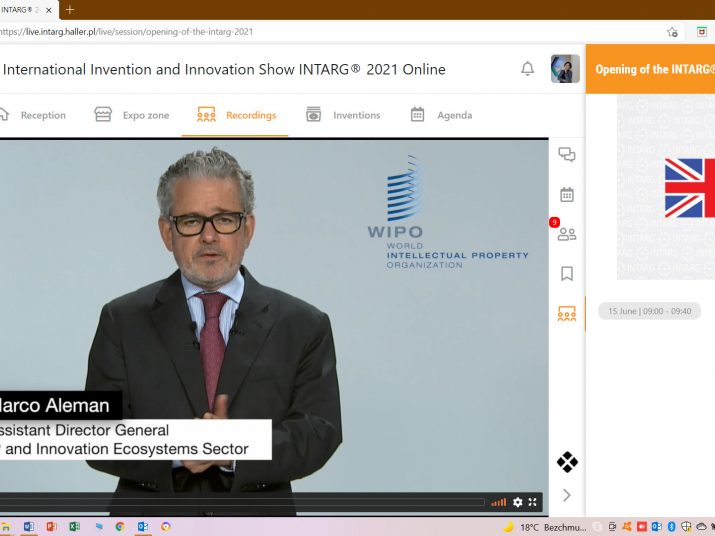Image resolution: width=715 pixels, height=536 pixels.
Task: Click the Reception navigation link
Action: click(33, 115)
